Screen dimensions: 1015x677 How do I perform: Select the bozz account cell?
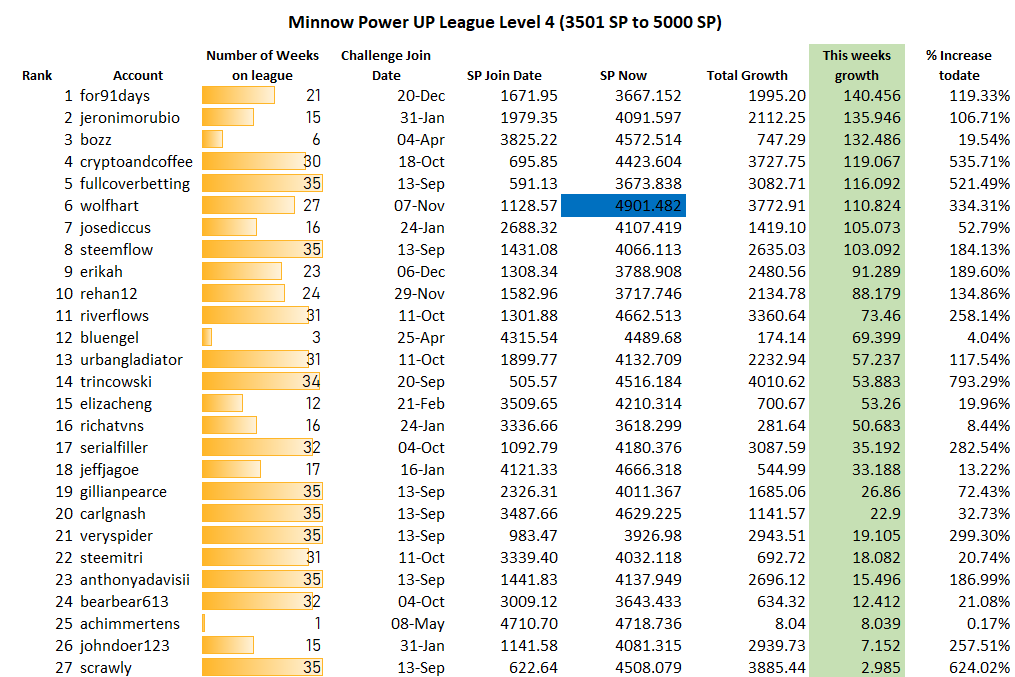click(95, 140)
